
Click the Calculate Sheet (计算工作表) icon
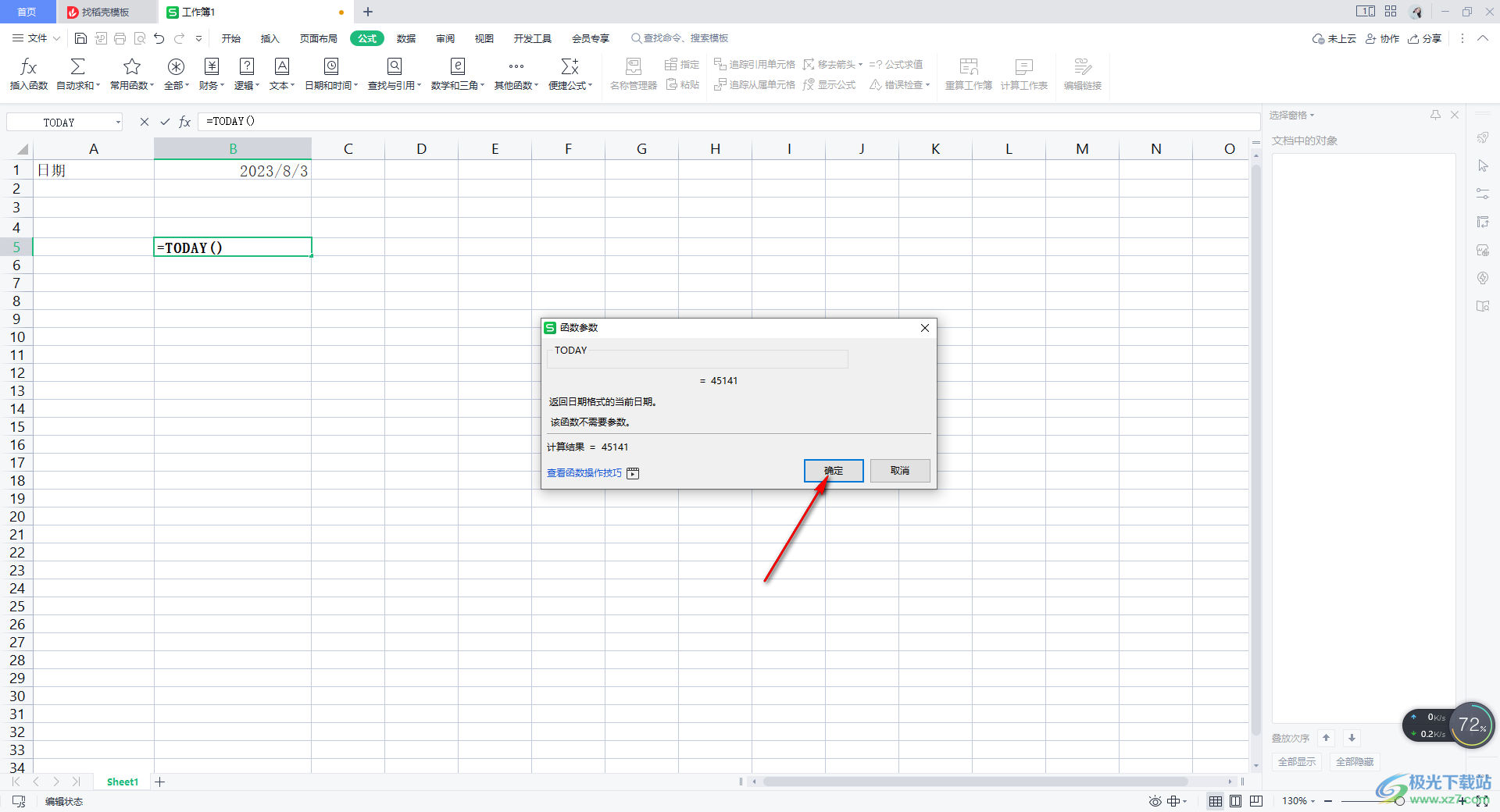[x=1024, y=66]
